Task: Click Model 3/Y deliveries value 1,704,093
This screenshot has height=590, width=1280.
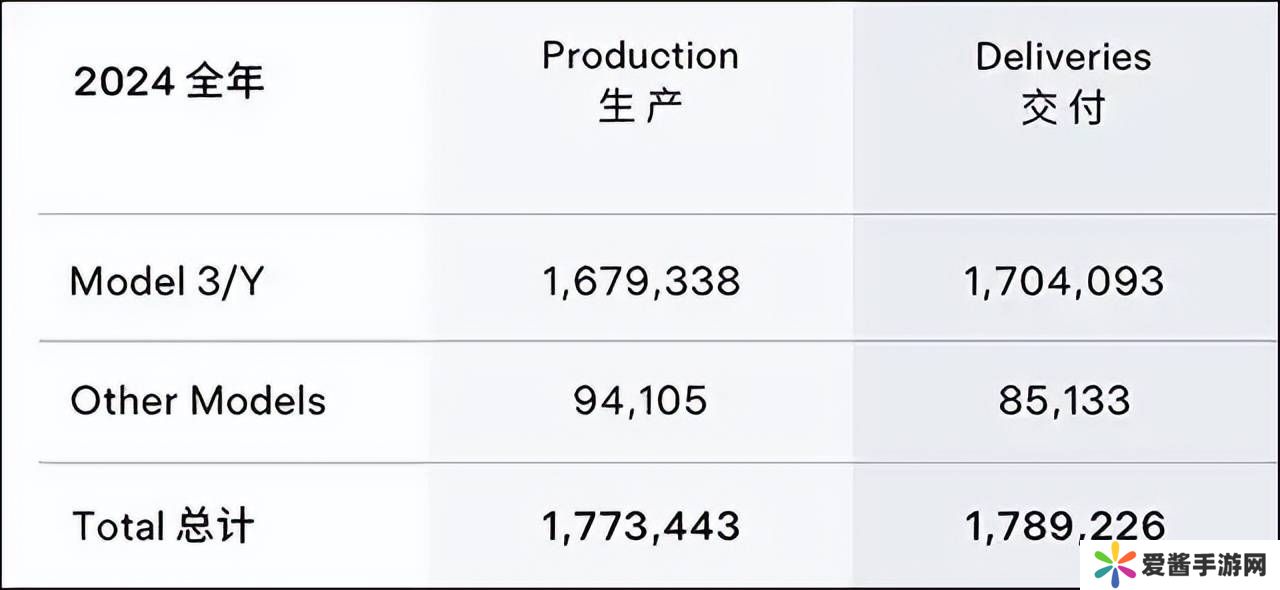Action: click(x=1064, y=282)
